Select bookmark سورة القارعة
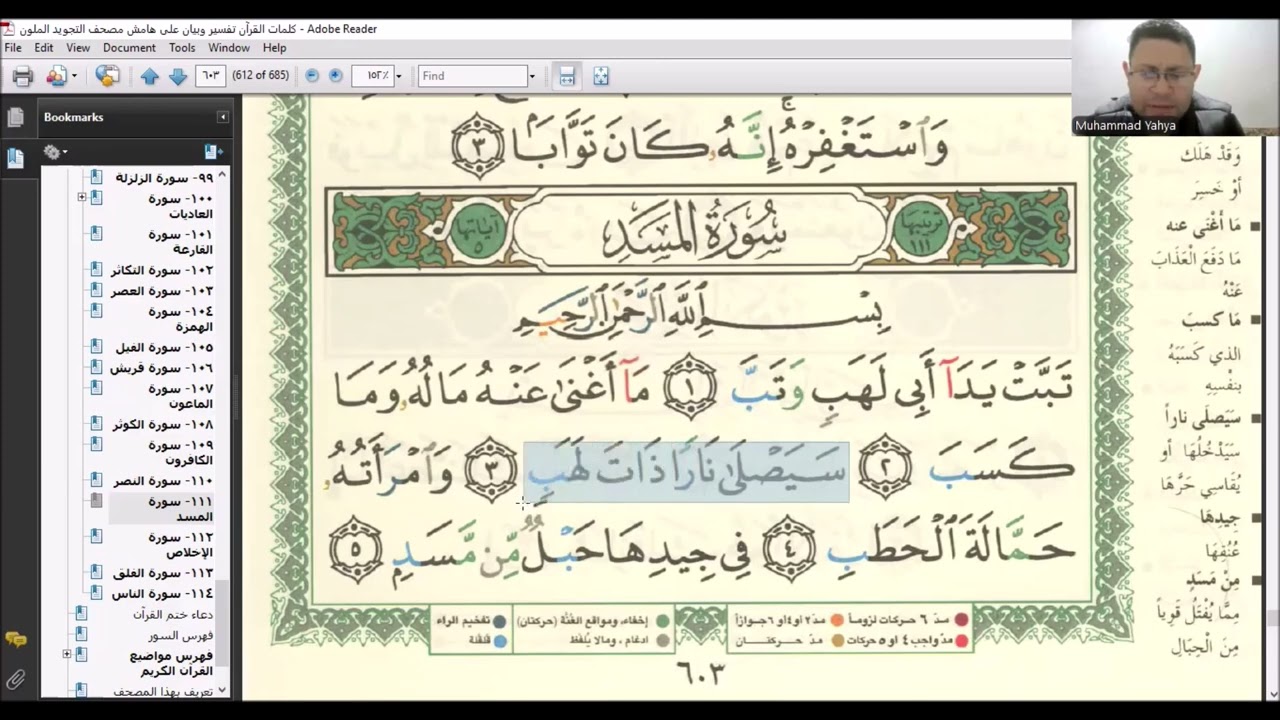Screen dimensions: 1280x720 point(181,242)
